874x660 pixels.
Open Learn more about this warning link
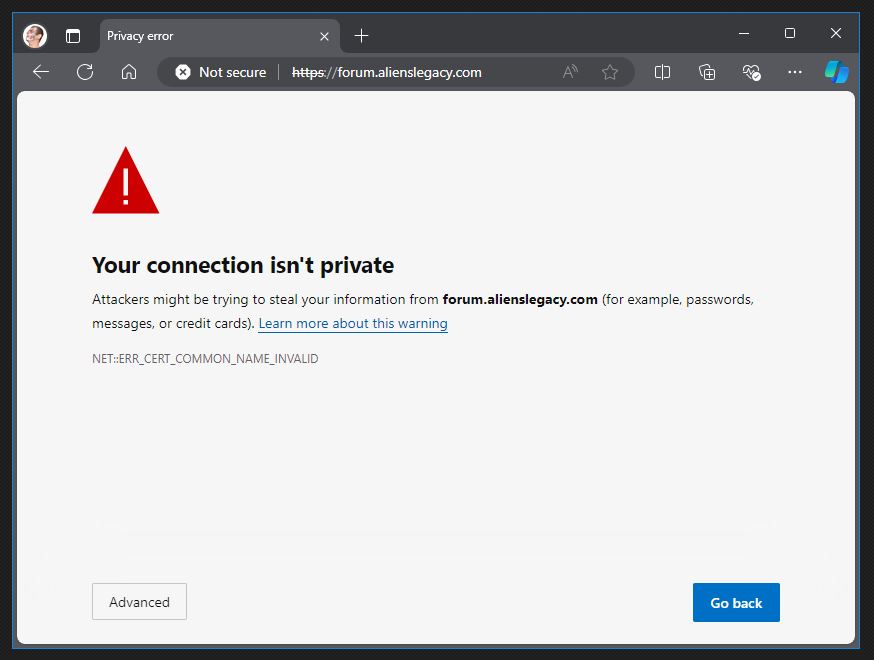(352, 324)
